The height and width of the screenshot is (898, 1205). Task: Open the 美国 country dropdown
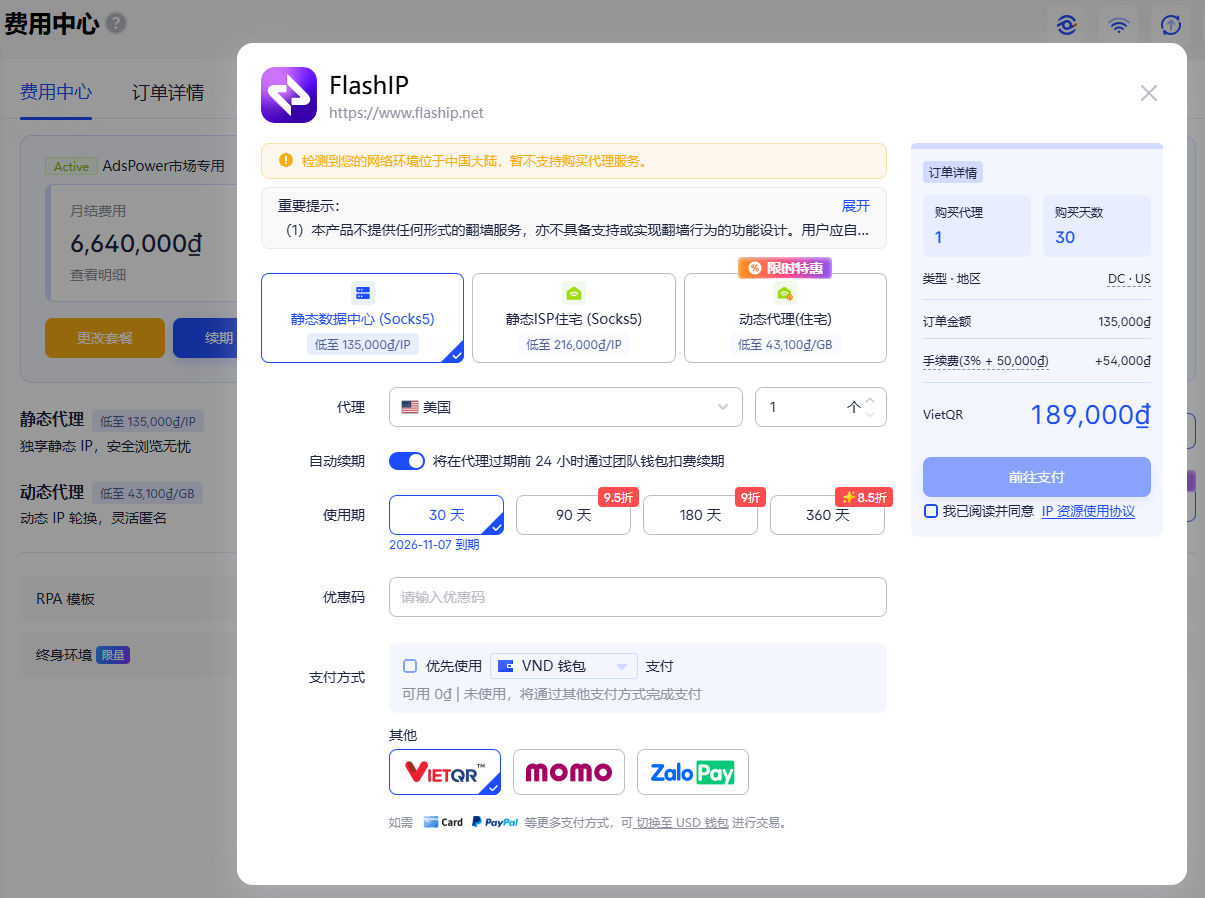point(566,407)
